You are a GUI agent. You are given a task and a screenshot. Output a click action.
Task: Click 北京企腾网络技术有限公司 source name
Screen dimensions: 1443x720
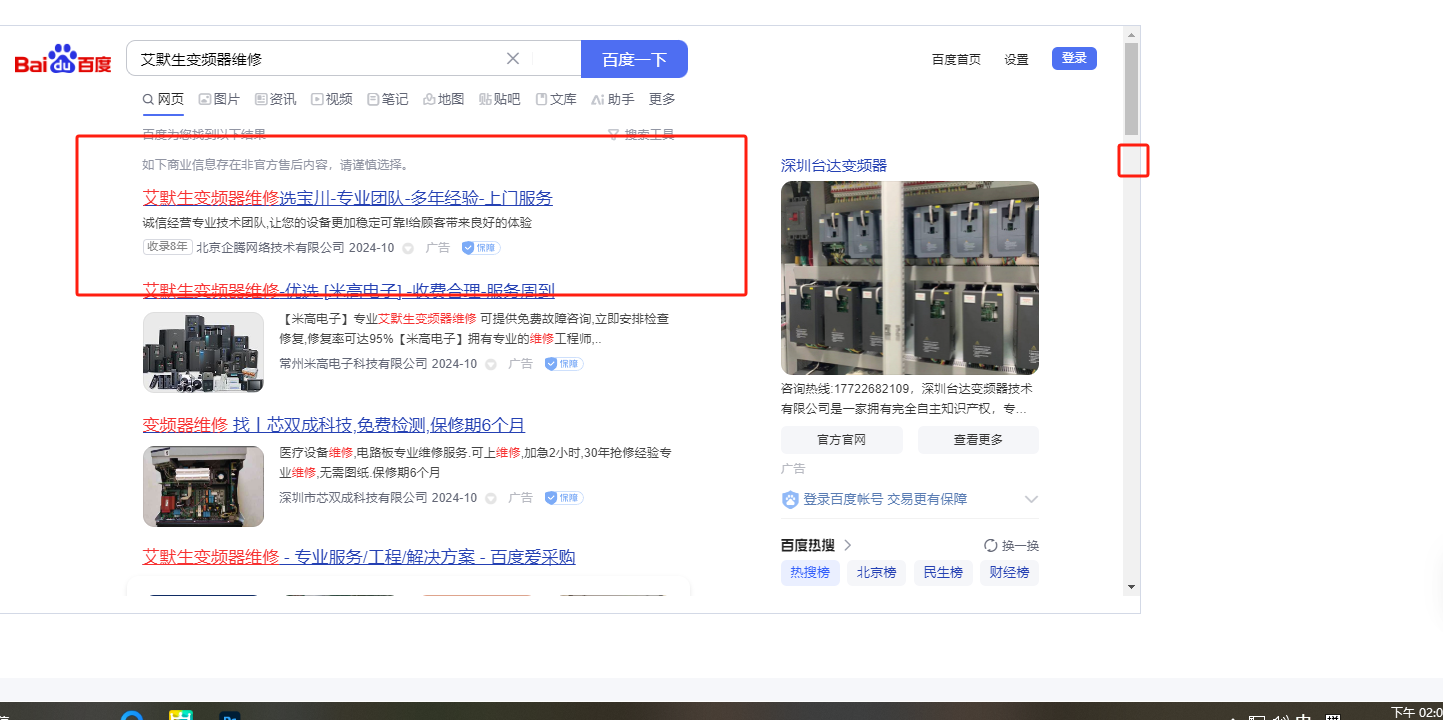coord(270,248)
